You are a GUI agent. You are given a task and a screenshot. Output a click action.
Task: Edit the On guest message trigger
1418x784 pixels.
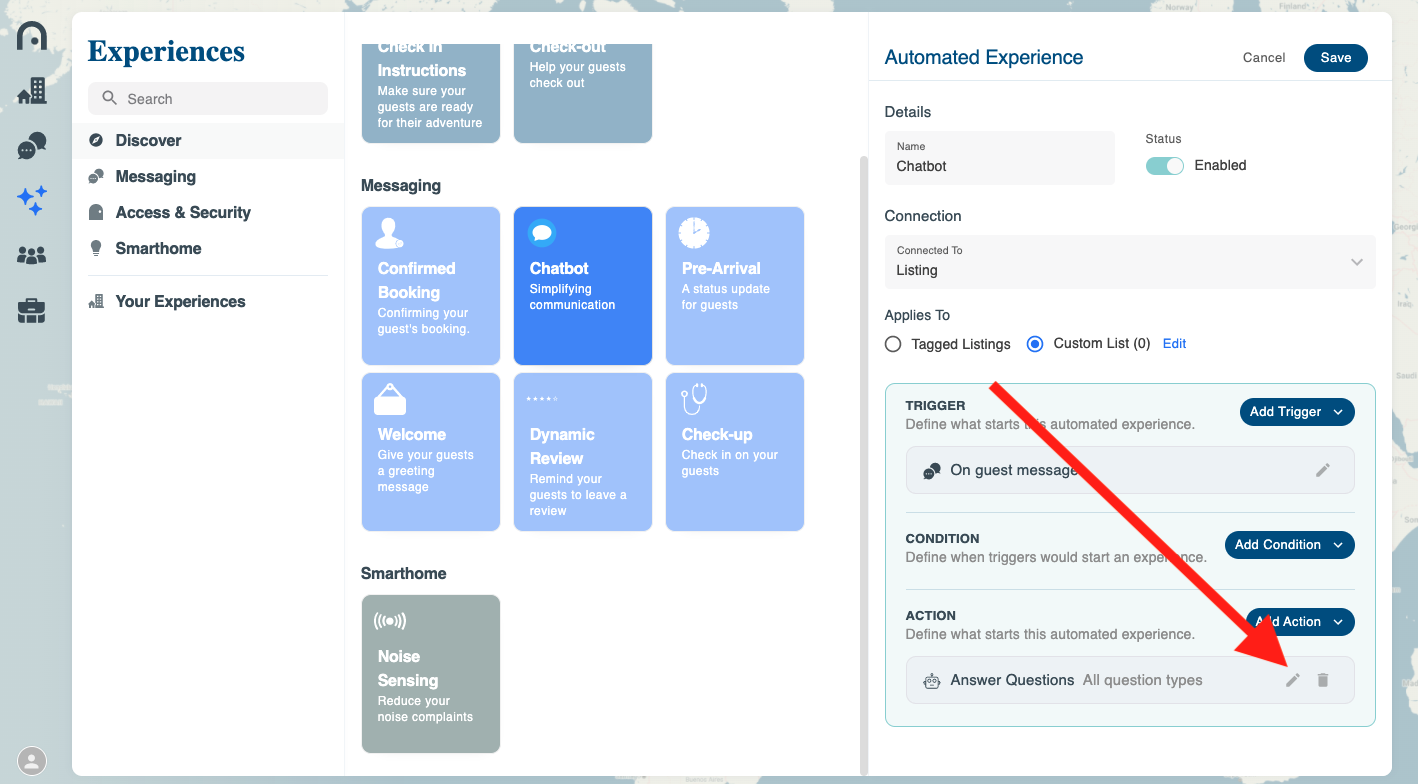pyautogui.click(x=1322, y=470)
